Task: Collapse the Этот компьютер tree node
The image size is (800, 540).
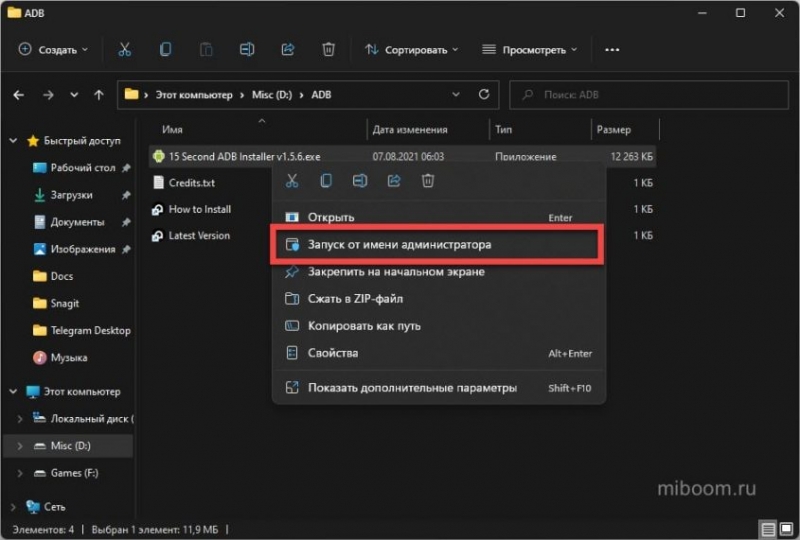Action: [x=13, y=391]
